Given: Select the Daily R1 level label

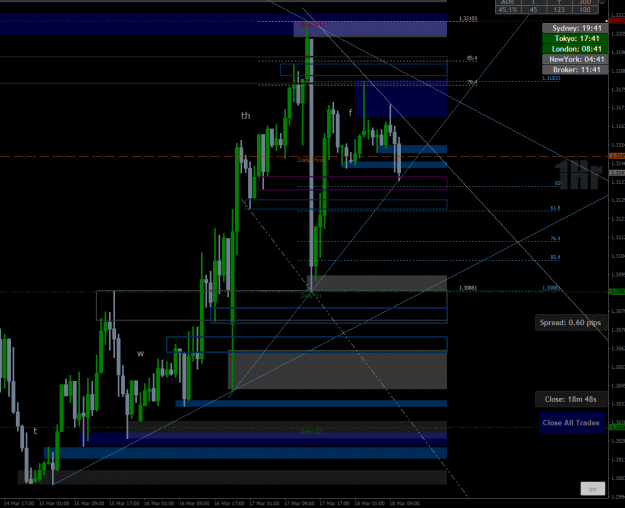Looking at the screenshot, I should (311, 25).
